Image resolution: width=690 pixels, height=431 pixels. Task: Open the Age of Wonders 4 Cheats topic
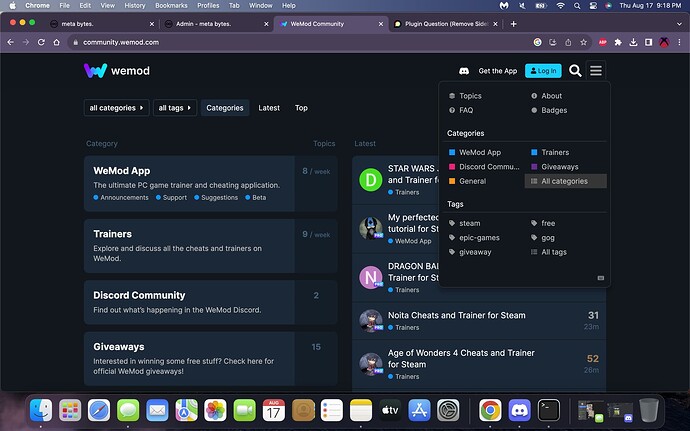[461, 358]
